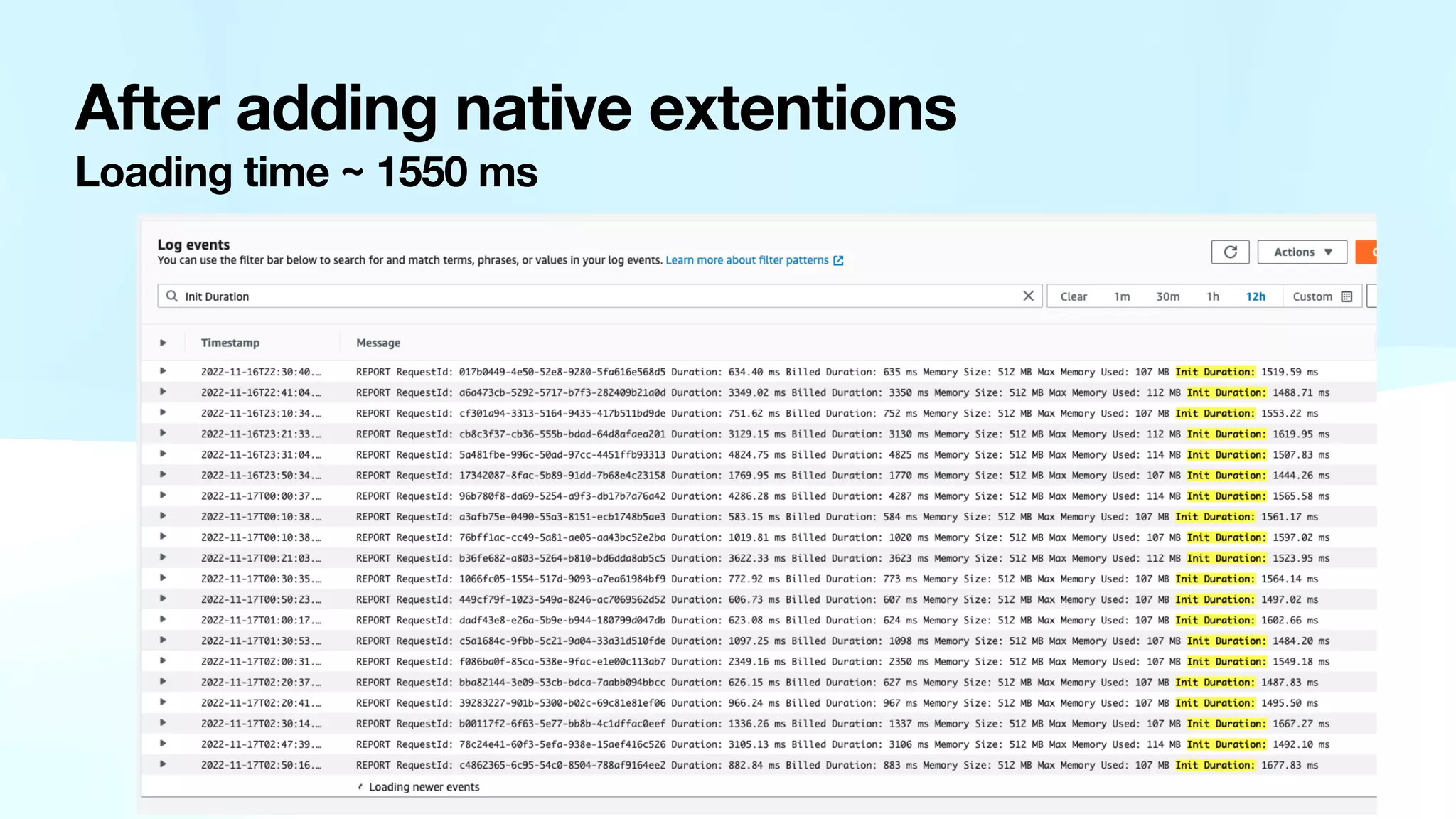Image resolution: width=1456 pixels, height=819 pixels.
Task: Click the Message column header
Action: click(x=378, y=343)
